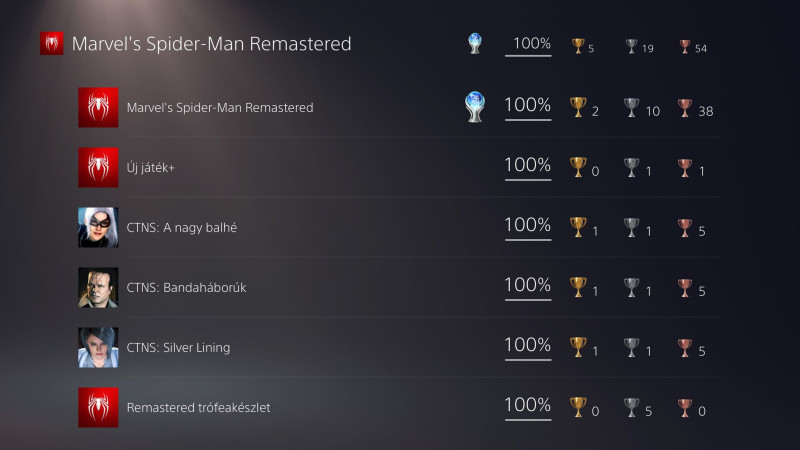Screen dimensions: 800x450
Task: Select the Remastered trófeakészlet entry
Action: tap(198, 407)
